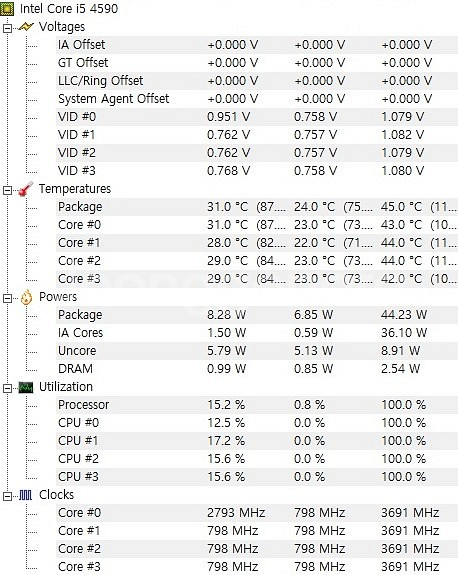Click the 5.13 W Uncore minimum
458x575 pixels.
[x=314, y=351]
